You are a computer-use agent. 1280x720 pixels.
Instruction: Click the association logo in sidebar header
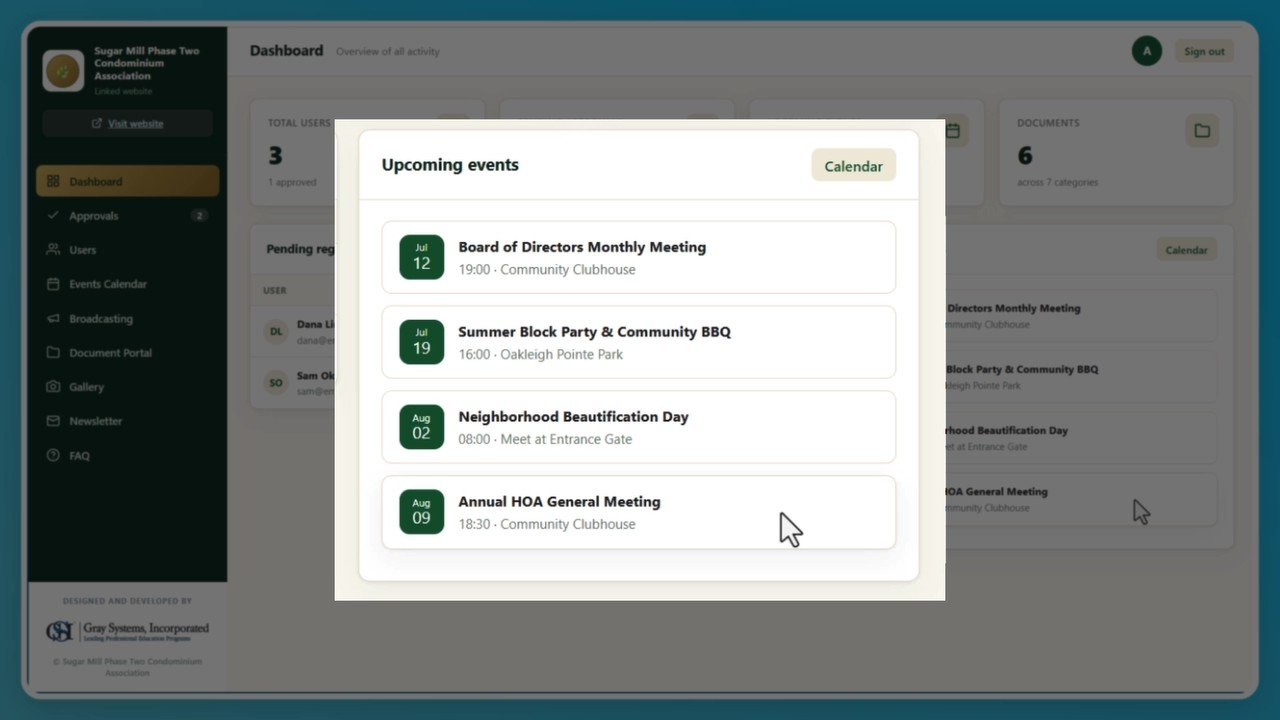tap(63, 71)
